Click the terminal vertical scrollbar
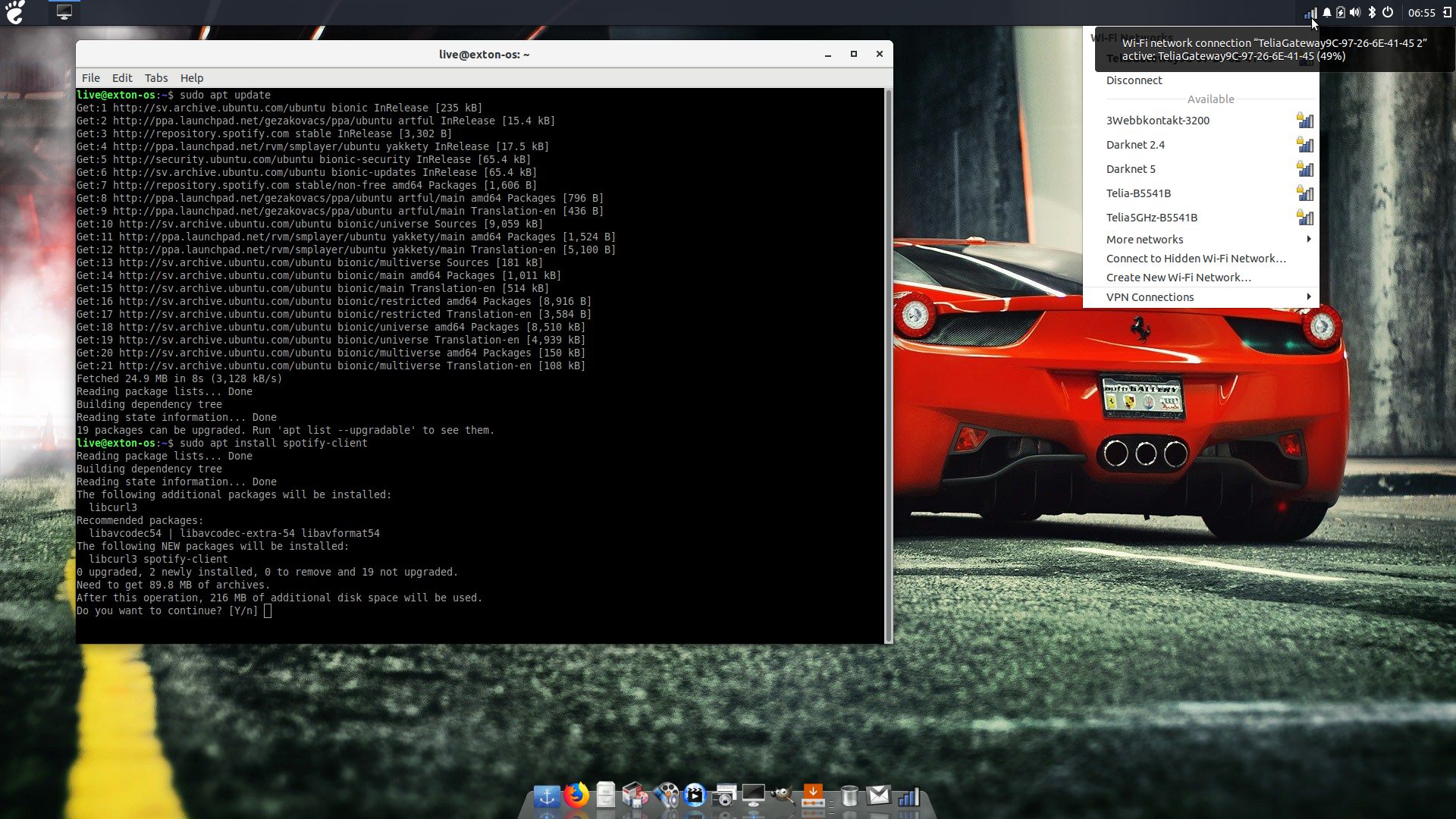The width and height of the screenshot is (1456, 819). click(888, 366)
